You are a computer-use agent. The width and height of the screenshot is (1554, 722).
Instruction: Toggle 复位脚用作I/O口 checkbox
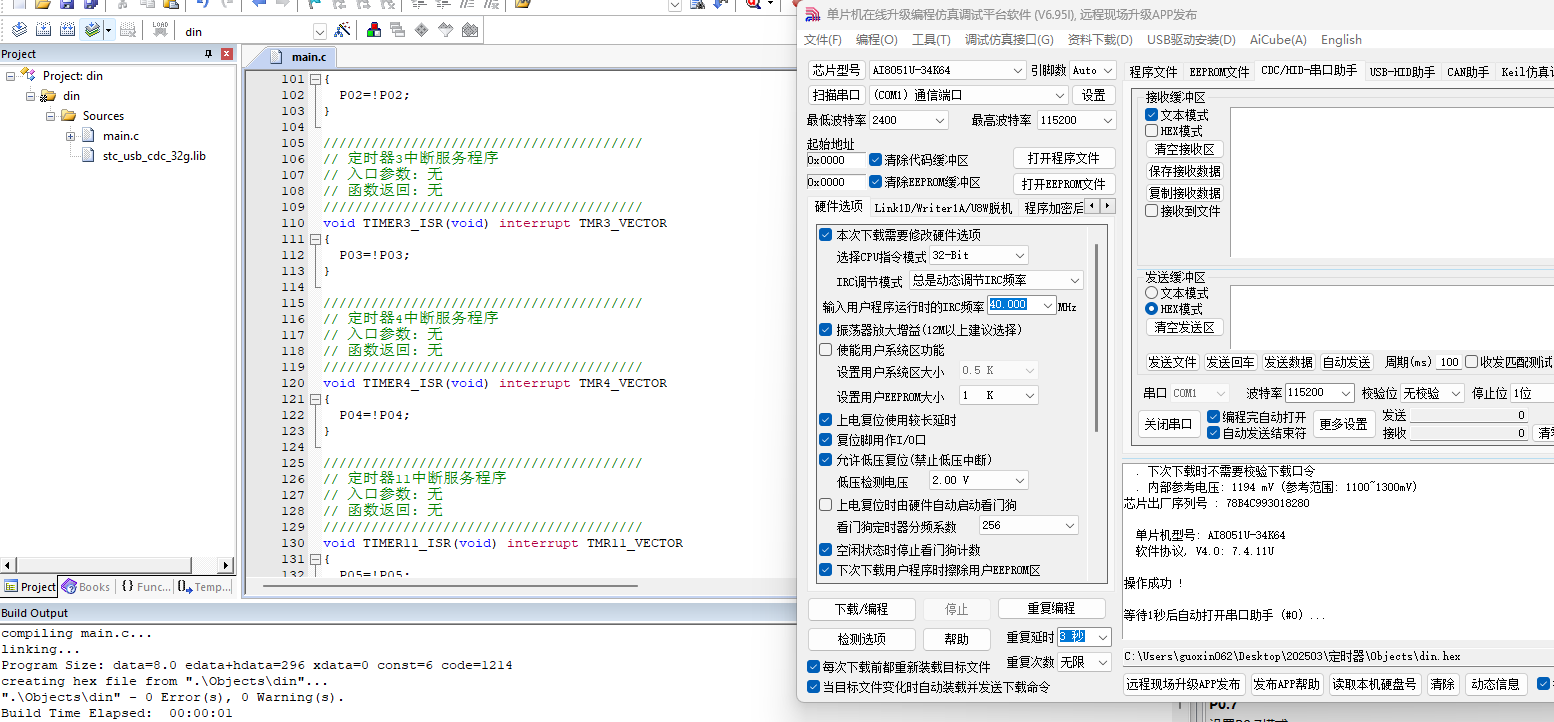tap(825, 439)
